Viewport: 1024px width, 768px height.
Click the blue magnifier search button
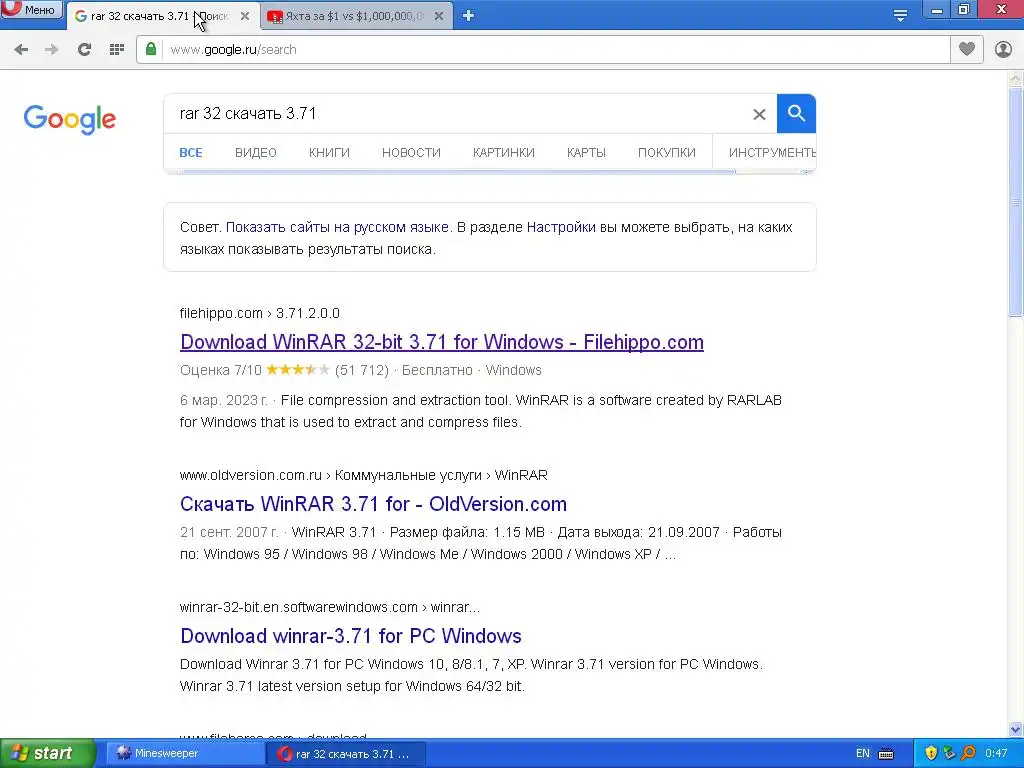tap(796, 114)
